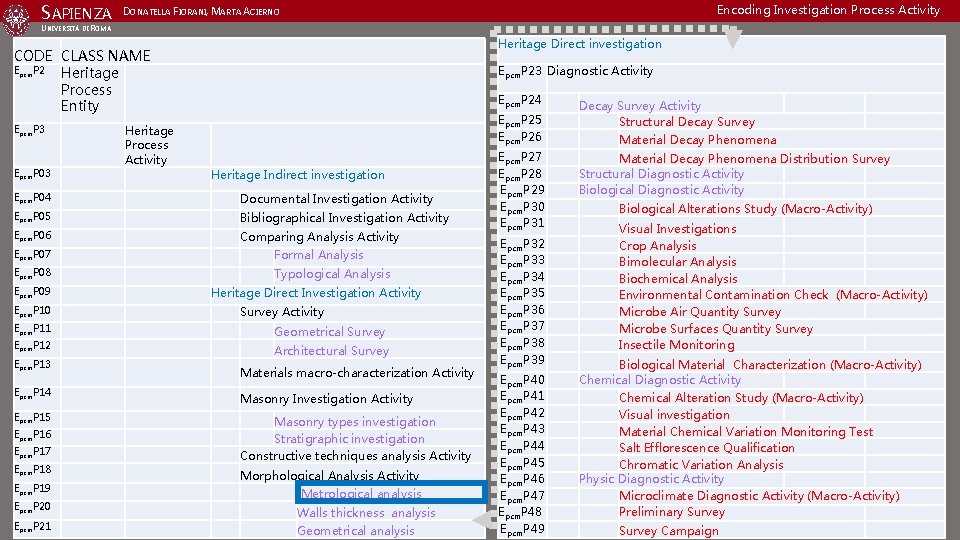
Task: Click 'Encoding Investigation Process Activity' header title
Action: (828, 10)
